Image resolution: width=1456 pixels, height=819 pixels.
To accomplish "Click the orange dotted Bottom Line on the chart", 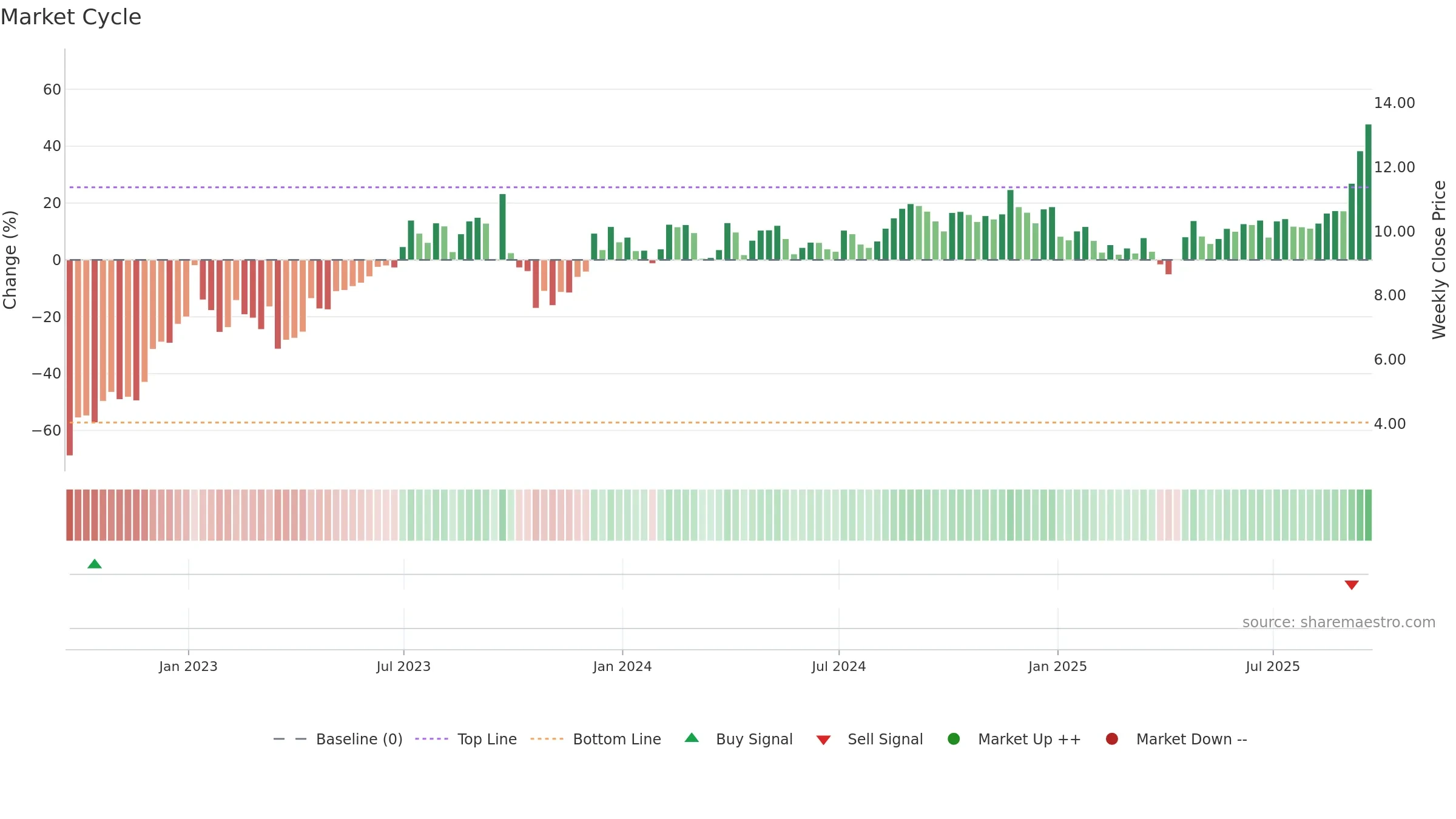I will click(719, 422).
